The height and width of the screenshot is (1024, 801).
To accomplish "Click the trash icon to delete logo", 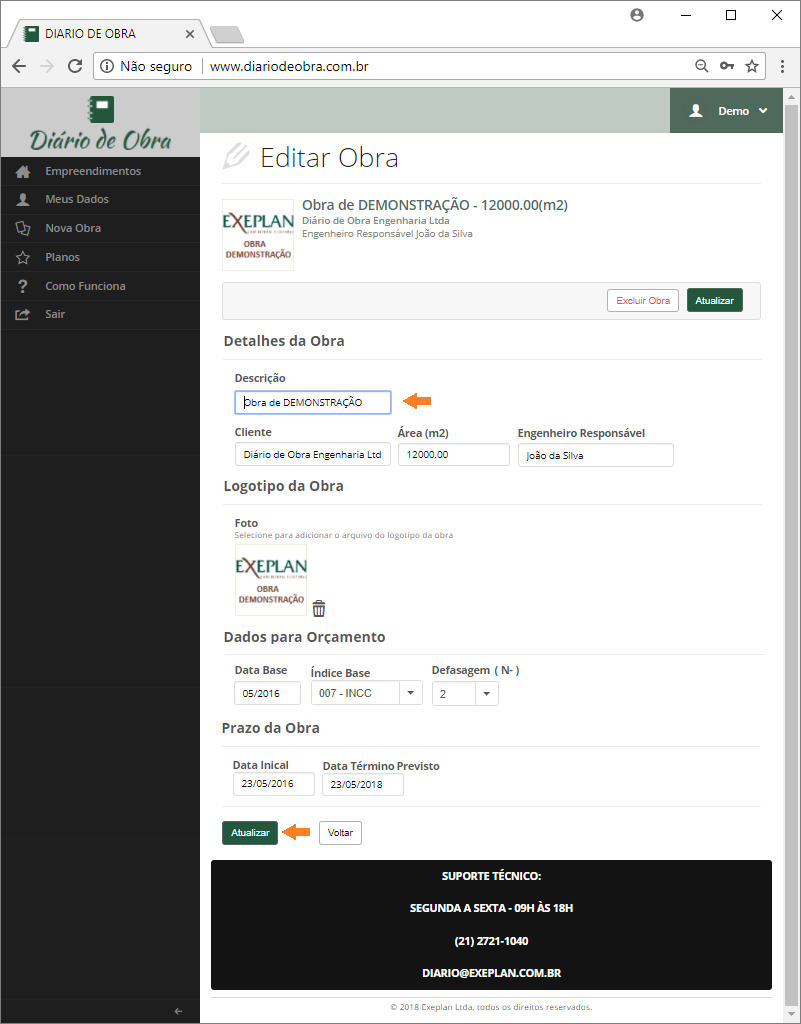I will pyautogui.click(x=319, y=608).
